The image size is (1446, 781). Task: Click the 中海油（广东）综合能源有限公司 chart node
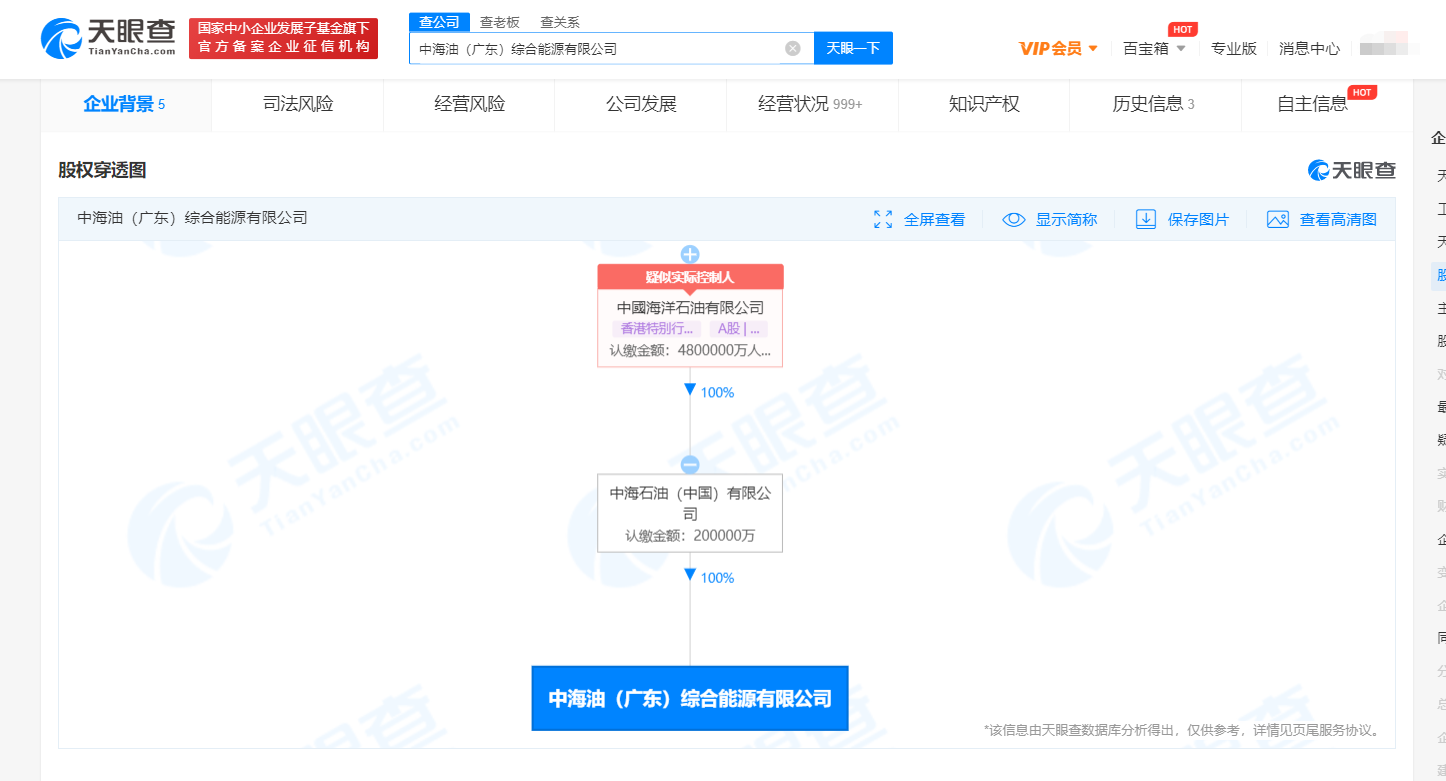click(x=689, y=698)
